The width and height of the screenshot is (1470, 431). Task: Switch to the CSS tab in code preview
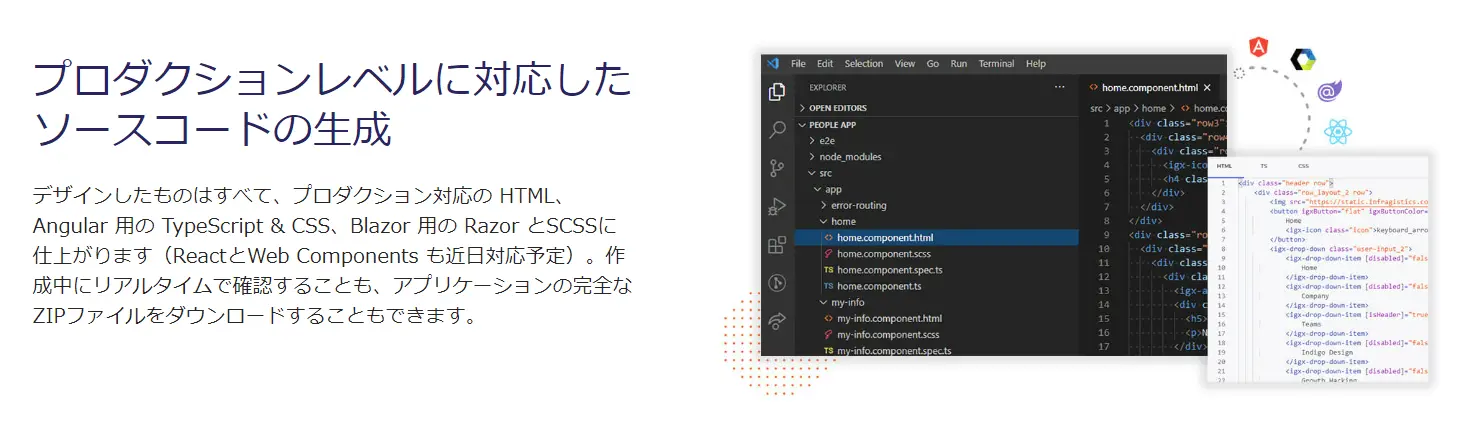(x=1303, y=165)
